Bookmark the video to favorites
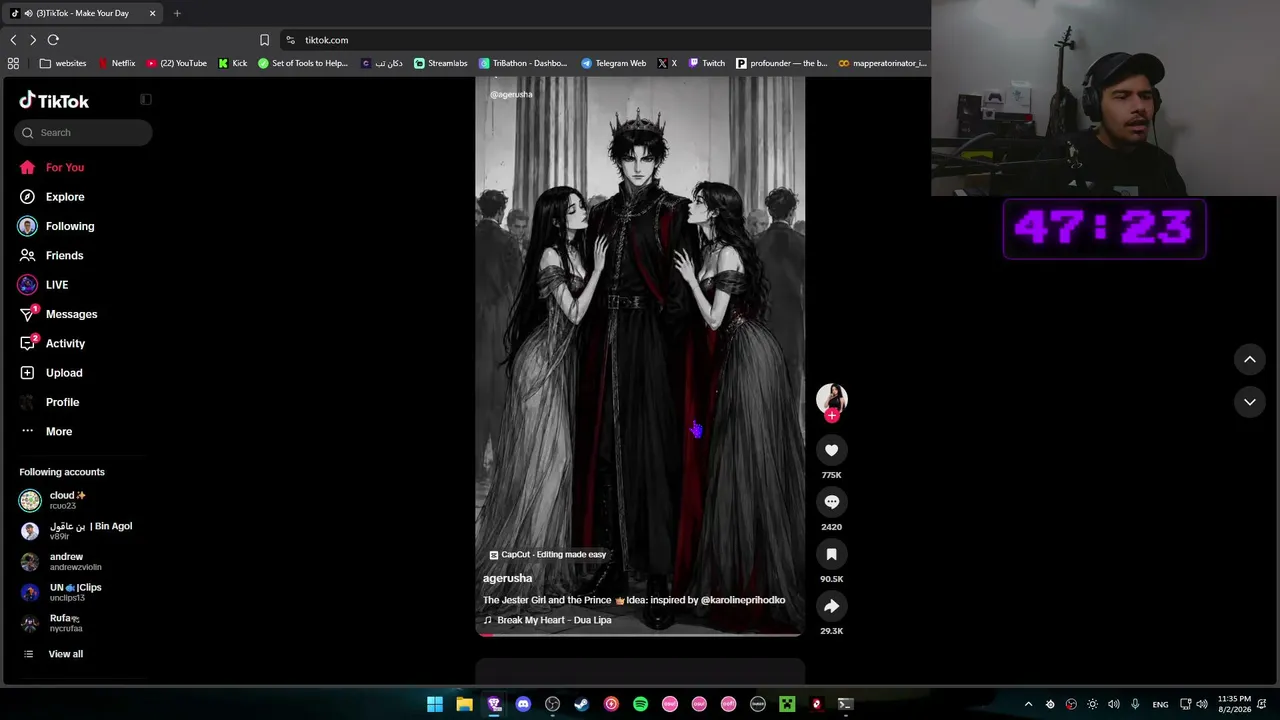Image resolution: width=1280 pixels, height=720 pixels. pyautogui.click(x=831, y=555)
